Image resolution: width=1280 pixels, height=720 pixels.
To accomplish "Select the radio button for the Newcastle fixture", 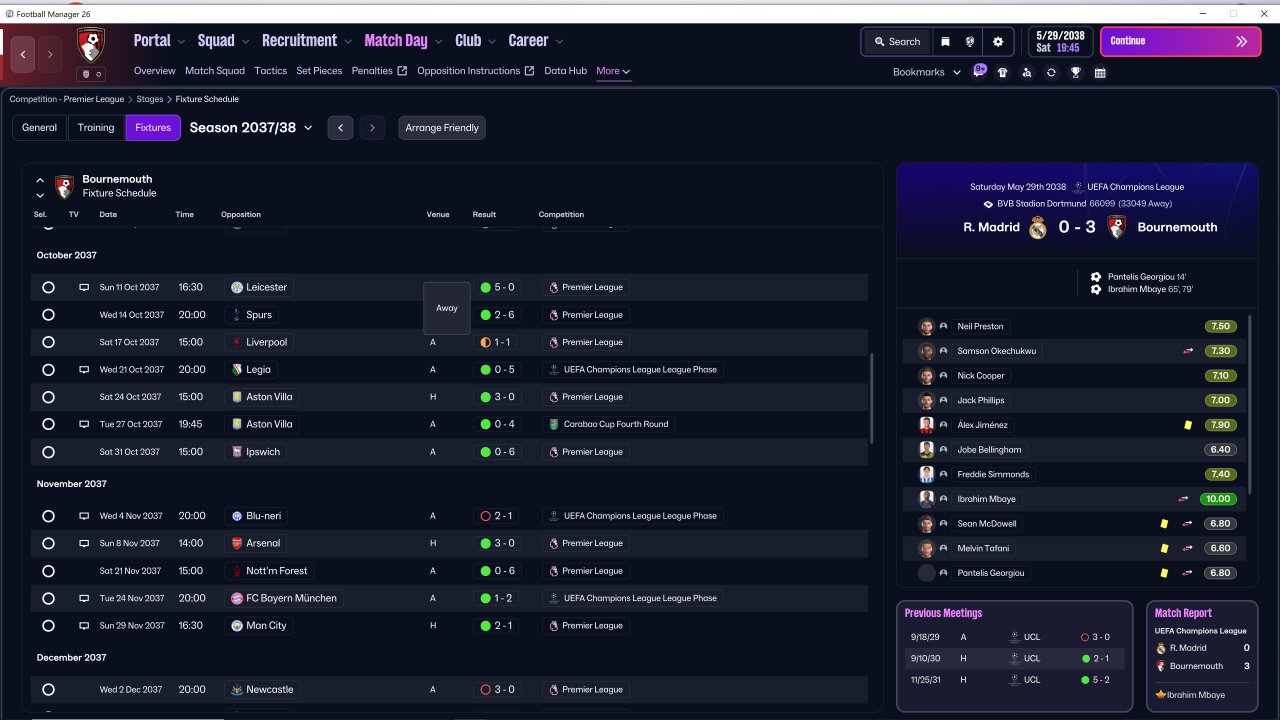I will [x=48, y=689].
